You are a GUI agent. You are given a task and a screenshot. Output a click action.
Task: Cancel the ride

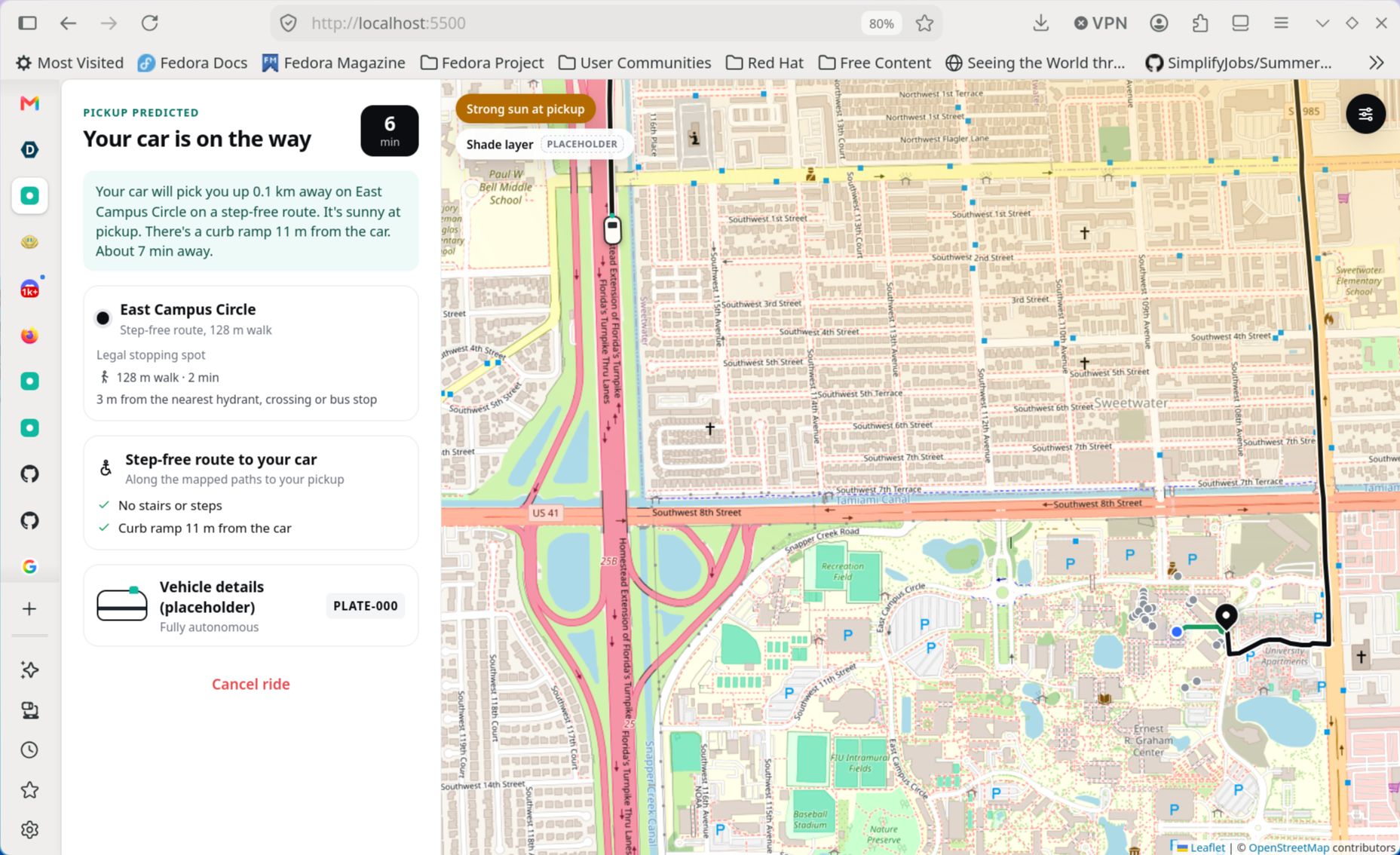click(x=250, y=684)
